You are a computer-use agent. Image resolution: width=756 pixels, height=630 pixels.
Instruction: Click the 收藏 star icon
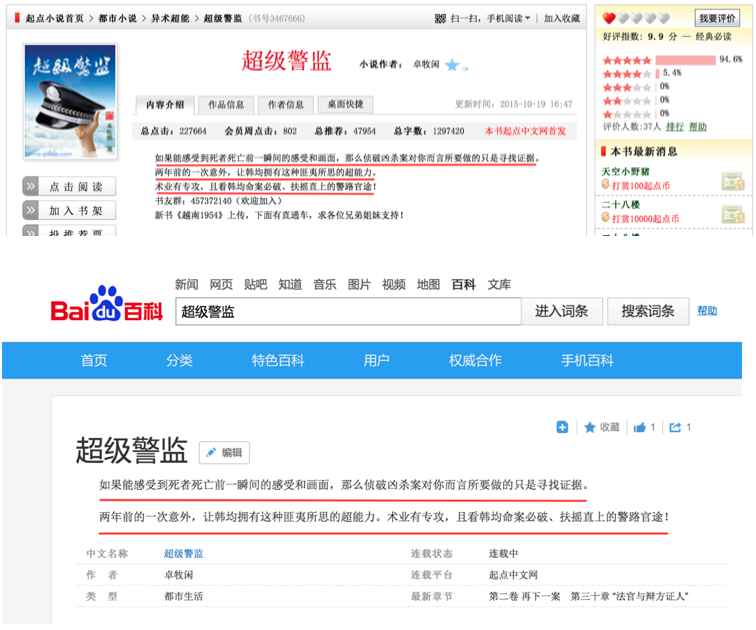coord(590,428)
